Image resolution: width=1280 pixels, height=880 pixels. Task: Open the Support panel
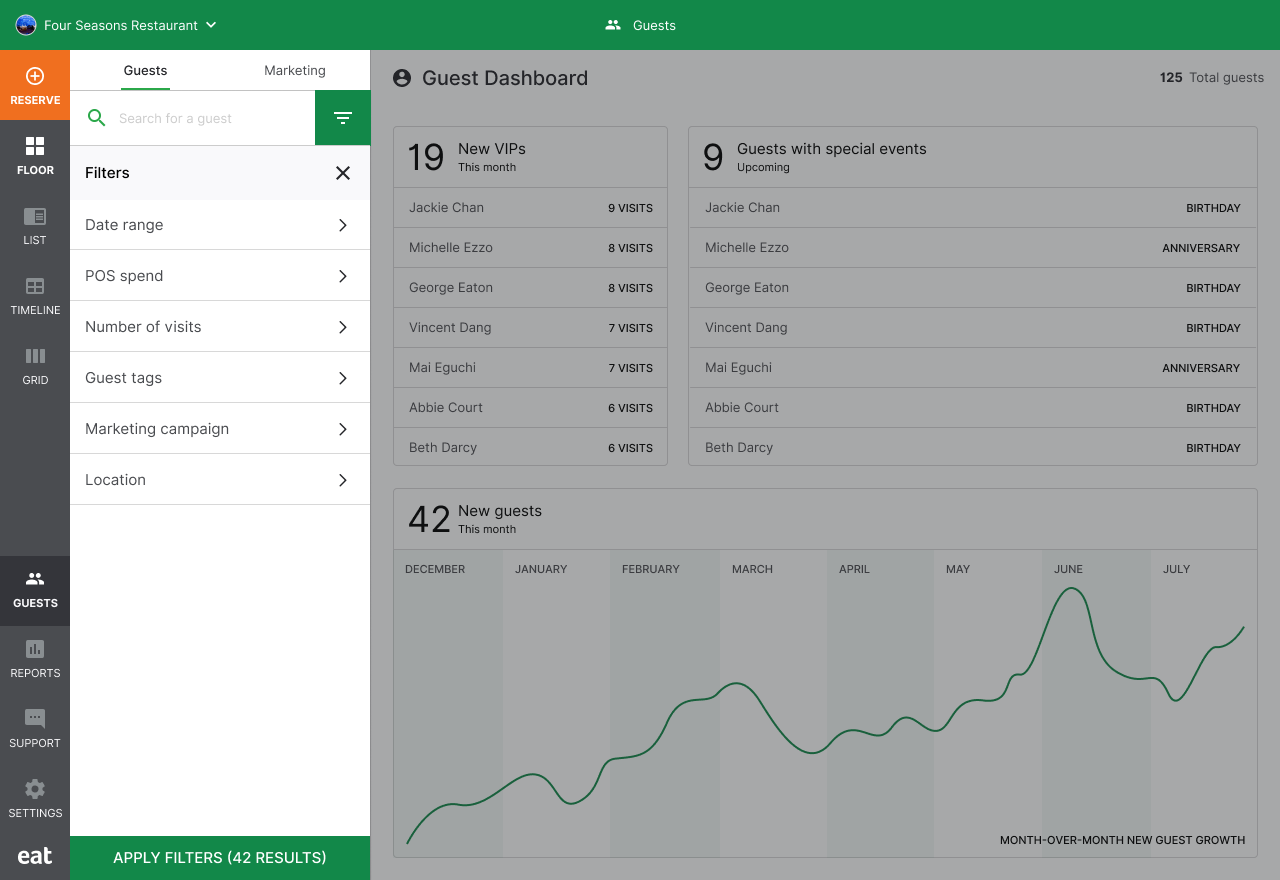pyautogui.click(x=35, y=730)
